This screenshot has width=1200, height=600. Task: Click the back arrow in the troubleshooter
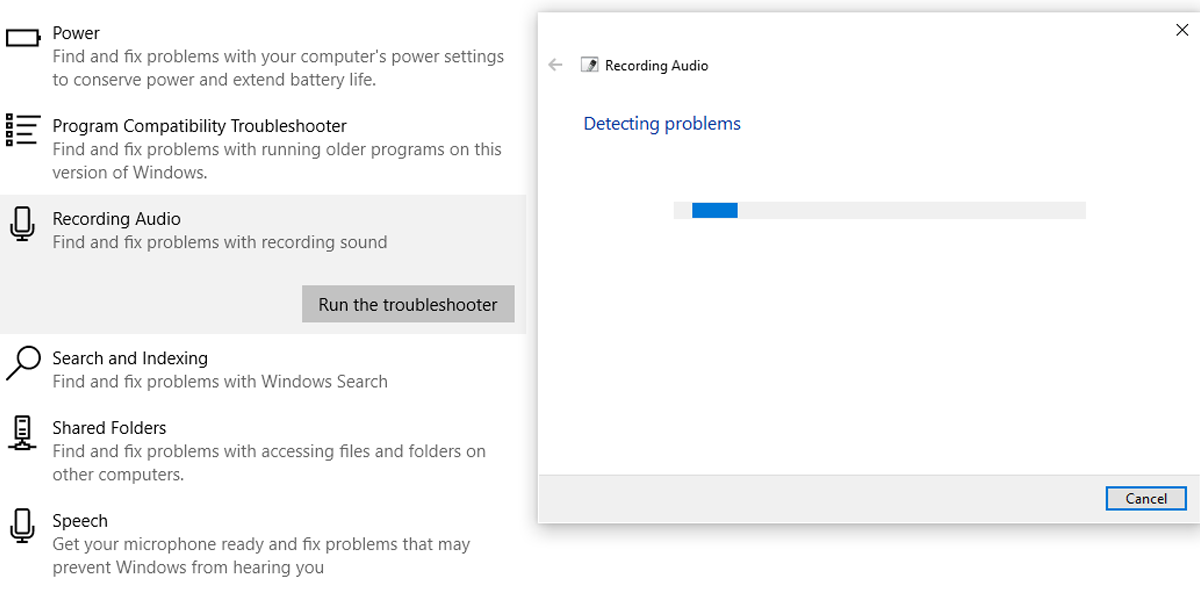(556, 64)
